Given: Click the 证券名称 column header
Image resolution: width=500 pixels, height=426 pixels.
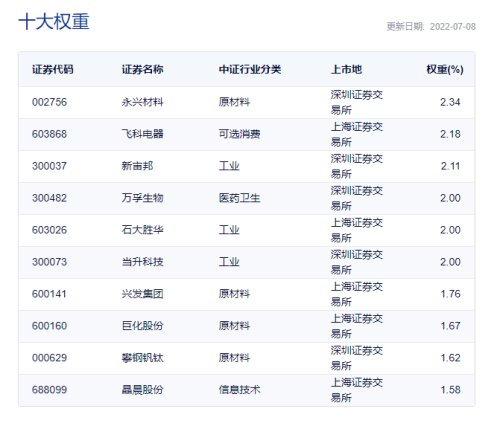Looking at the screenshot, I should coord(142,69).
